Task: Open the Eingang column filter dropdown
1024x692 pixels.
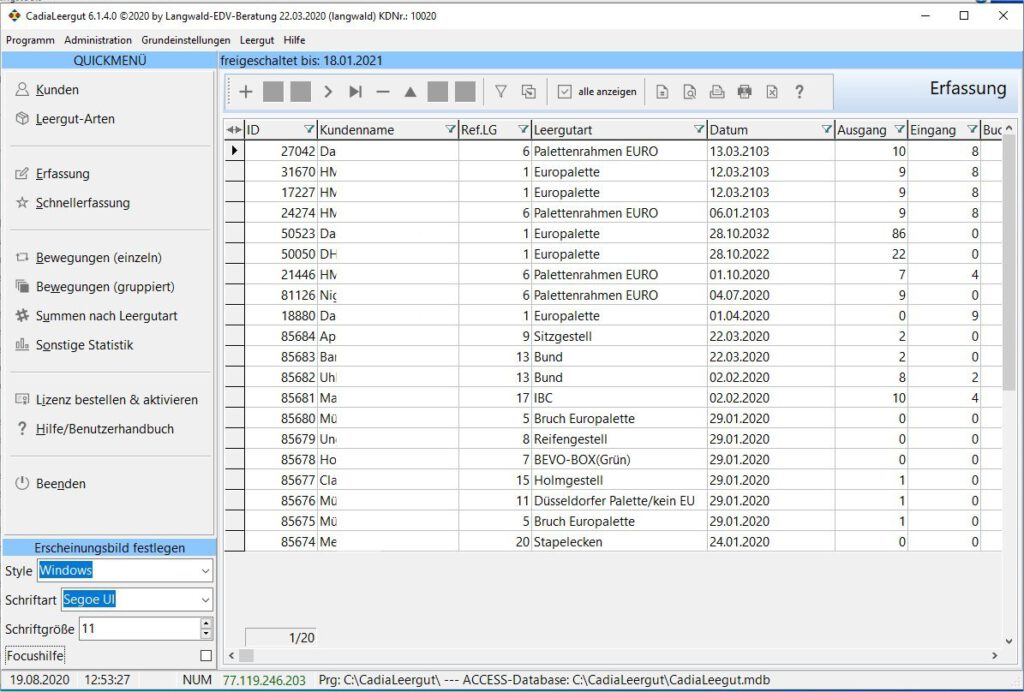Action: 972,129
